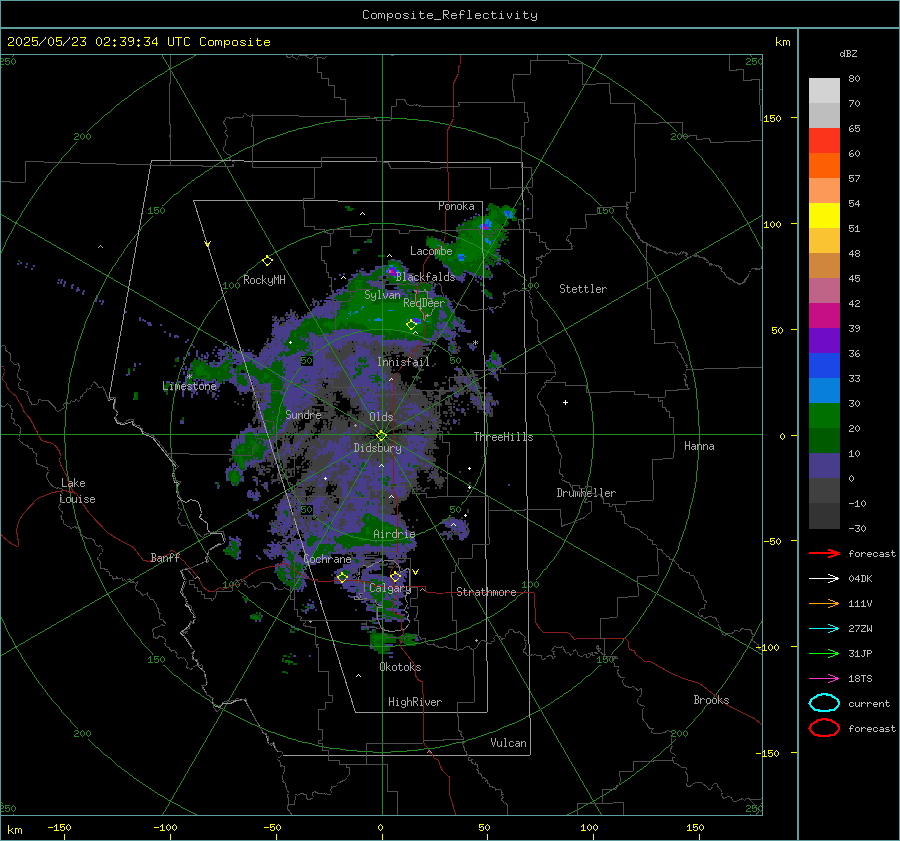This screenshot has height=841, width=900.
Task: Click the Stettler city label
Action: [583, 289]
